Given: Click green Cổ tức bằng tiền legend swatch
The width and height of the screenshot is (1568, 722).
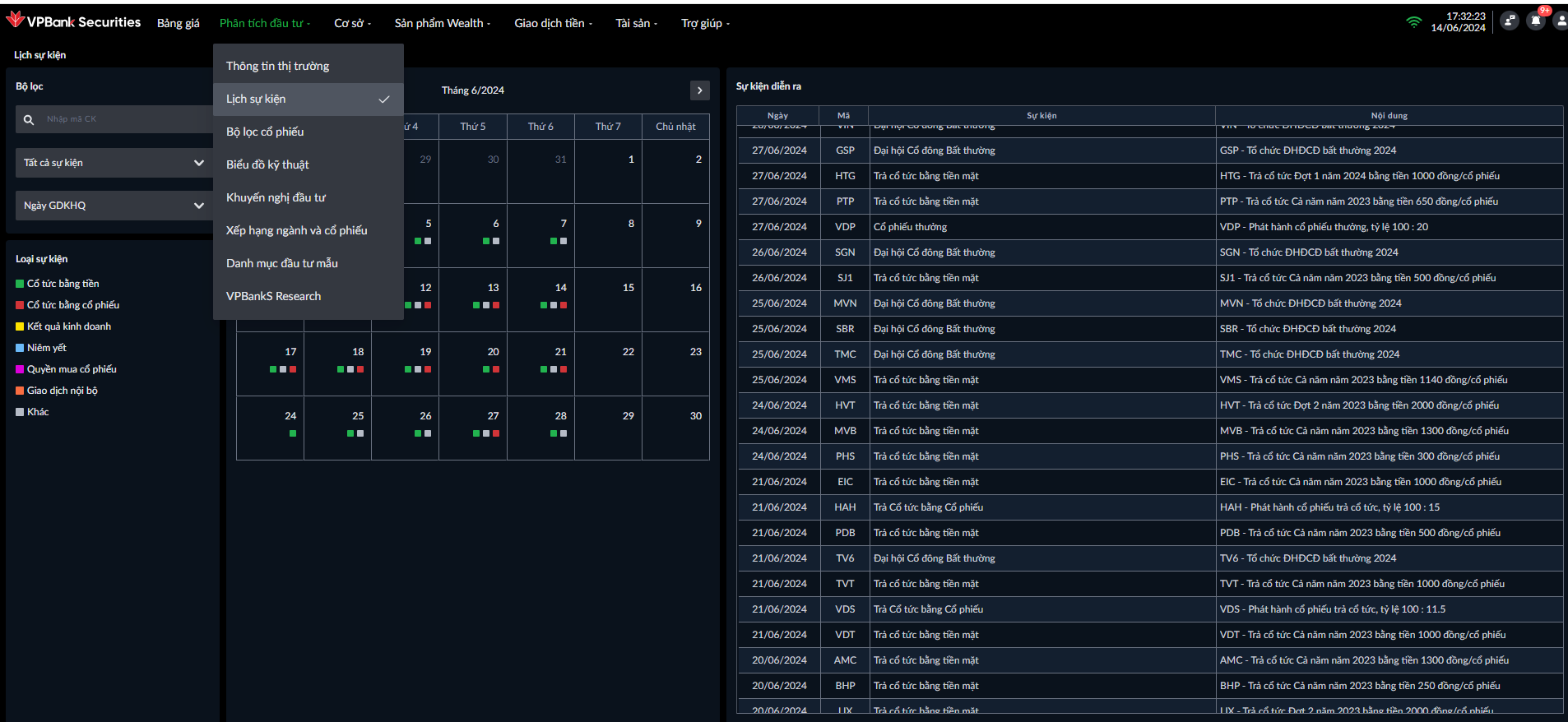Looking at the screenshot, I should point(20,284).
